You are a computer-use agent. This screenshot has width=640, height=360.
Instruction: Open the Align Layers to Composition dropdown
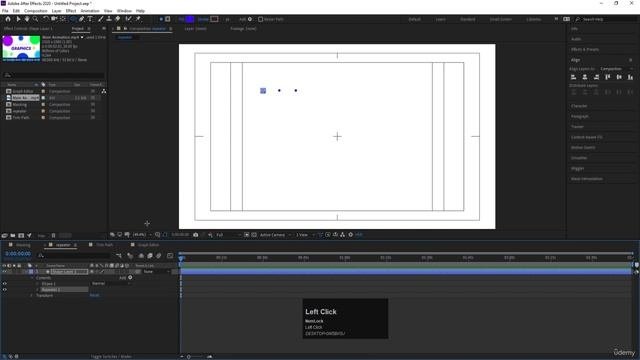click(x=616, y=69)
